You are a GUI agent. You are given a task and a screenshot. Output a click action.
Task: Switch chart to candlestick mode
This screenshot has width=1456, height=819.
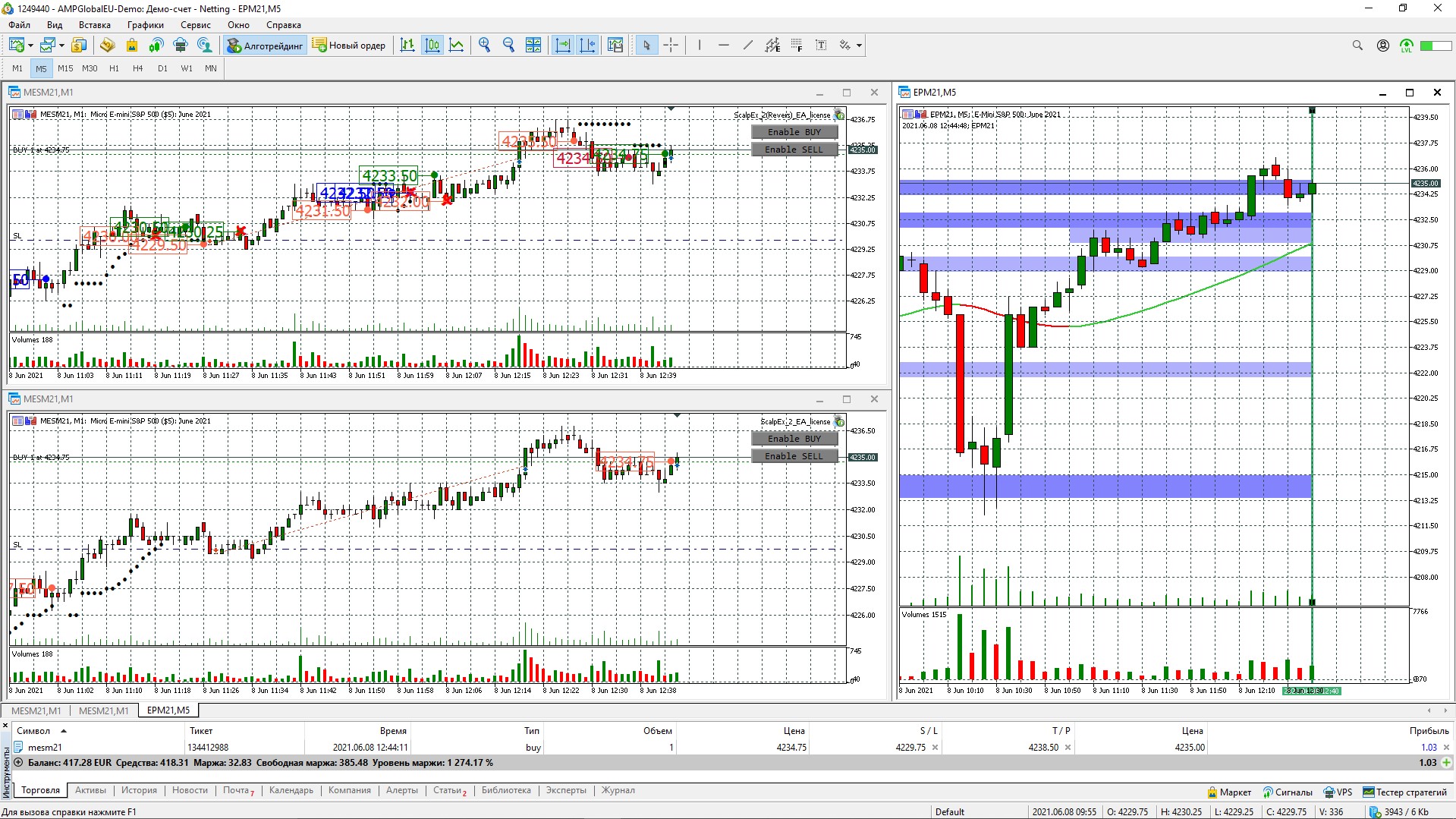(432, 46)
